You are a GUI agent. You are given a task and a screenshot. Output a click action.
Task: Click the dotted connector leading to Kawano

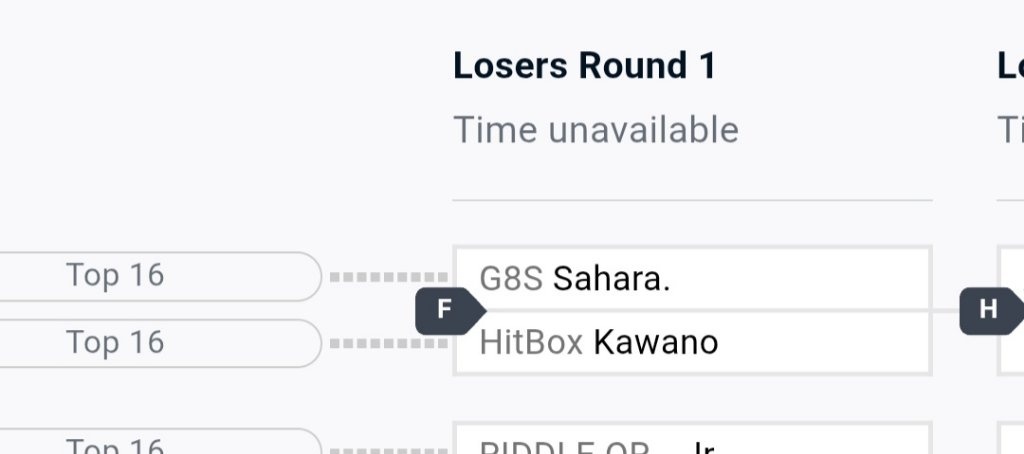(388, 344)
